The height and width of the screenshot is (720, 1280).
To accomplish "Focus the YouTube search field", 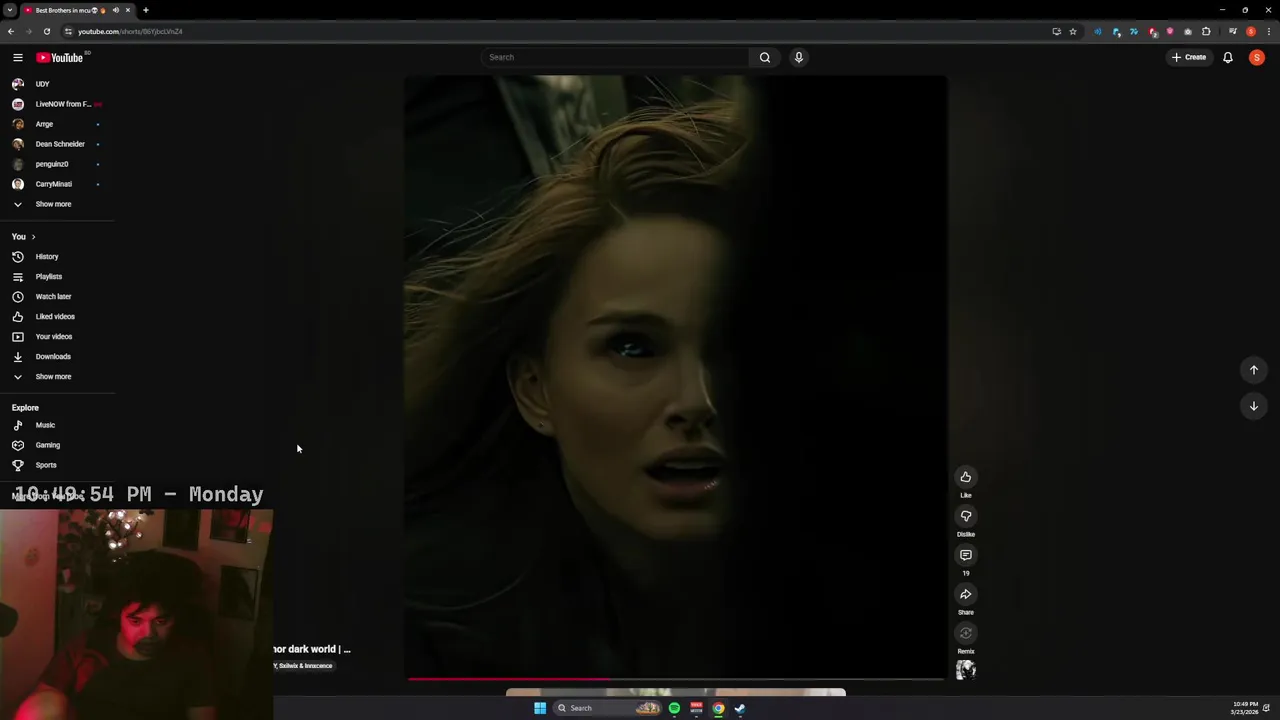I will click(x=614, y=57).
